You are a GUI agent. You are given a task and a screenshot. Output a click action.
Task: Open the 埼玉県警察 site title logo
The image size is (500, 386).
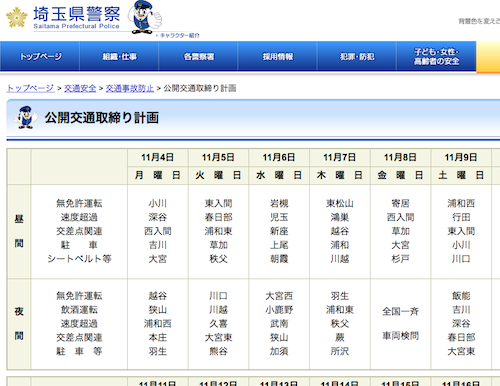click(x=76, y=18)
